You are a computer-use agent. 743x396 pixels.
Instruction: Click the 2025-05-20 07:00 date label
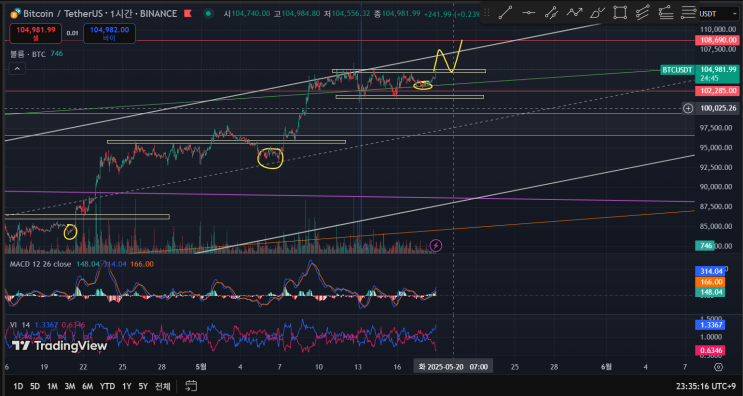(453, 367)
